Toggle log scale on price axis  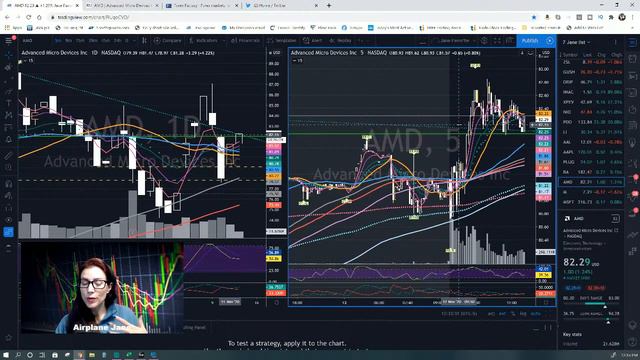pyautogui.click(x=523, y=314)
